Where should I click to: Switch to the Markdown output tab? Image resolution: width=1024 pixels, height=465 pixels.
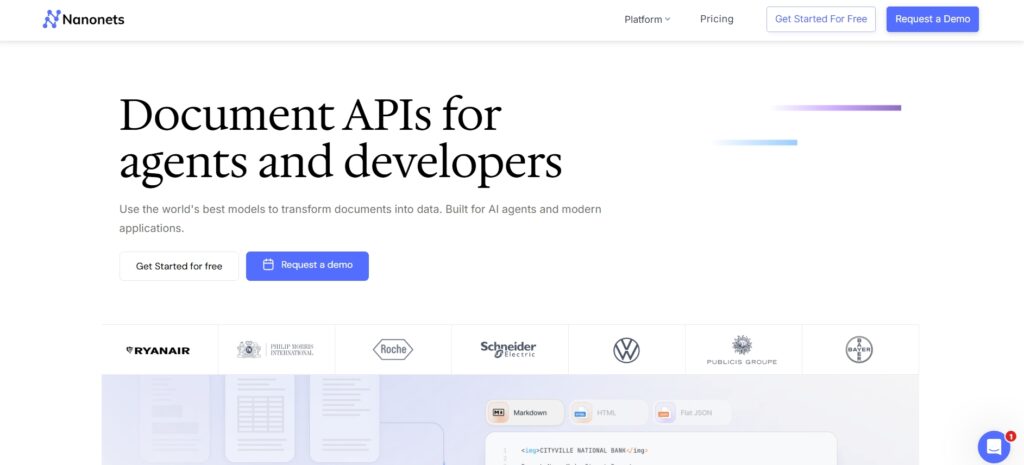521,412
